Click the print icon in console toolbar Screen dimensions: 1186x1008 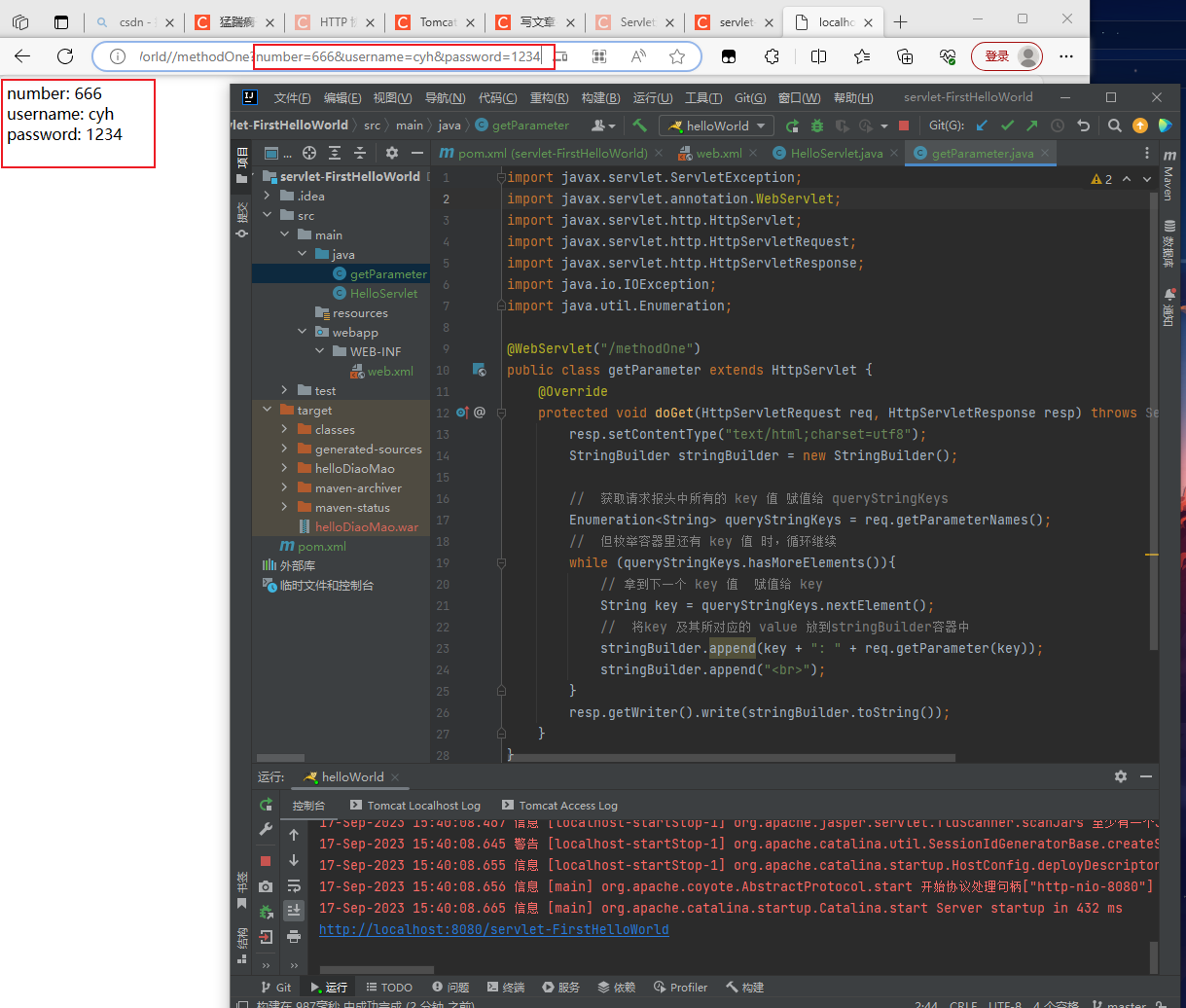[294, 936]
